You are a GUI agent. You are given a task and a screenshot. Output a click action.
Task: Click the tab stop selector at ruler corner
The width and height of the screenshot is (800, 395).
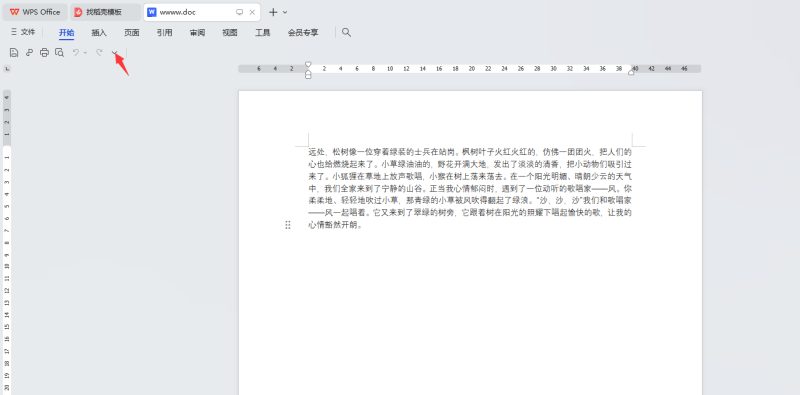point(7,68)
